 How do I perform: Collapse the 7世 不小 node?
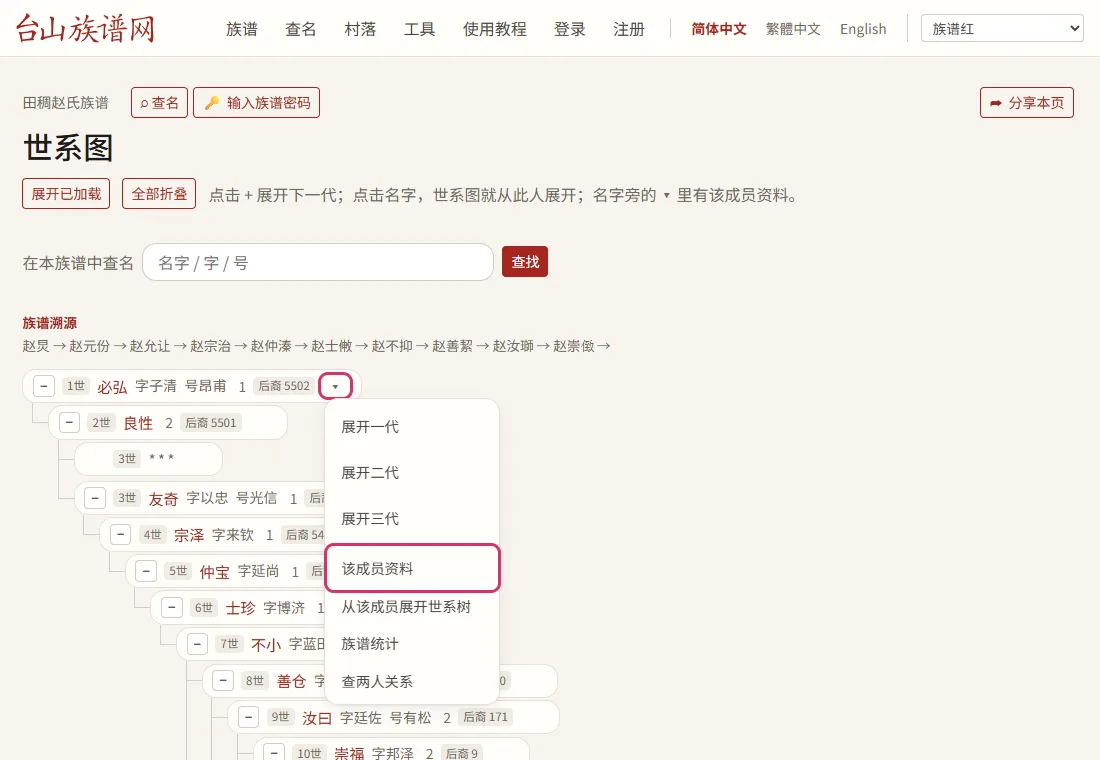coord(197,644)
